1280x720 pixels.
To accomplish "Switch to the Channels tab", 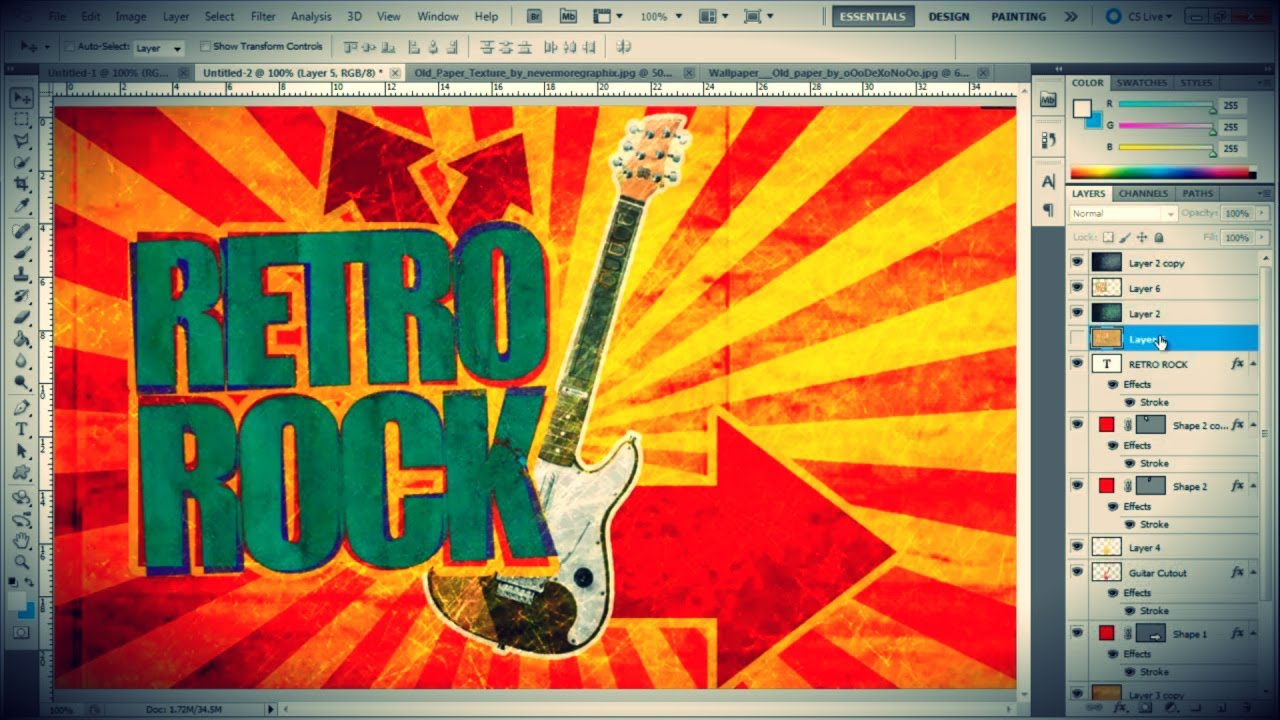I will pos(1143,194).
